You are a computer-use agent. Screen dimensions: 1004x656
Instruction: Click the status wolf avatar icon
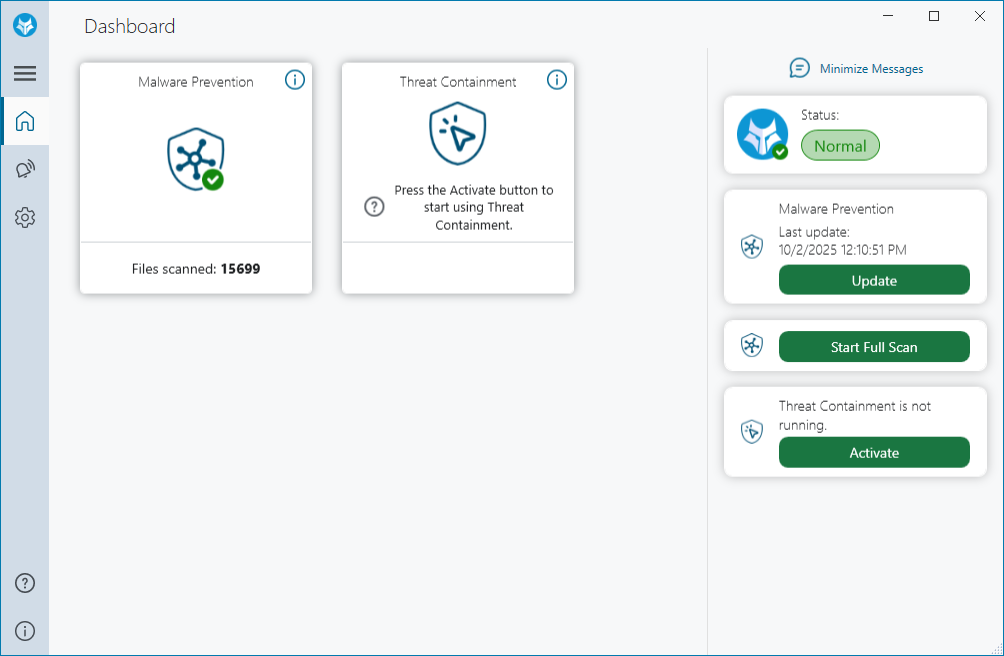pos(762,135)
